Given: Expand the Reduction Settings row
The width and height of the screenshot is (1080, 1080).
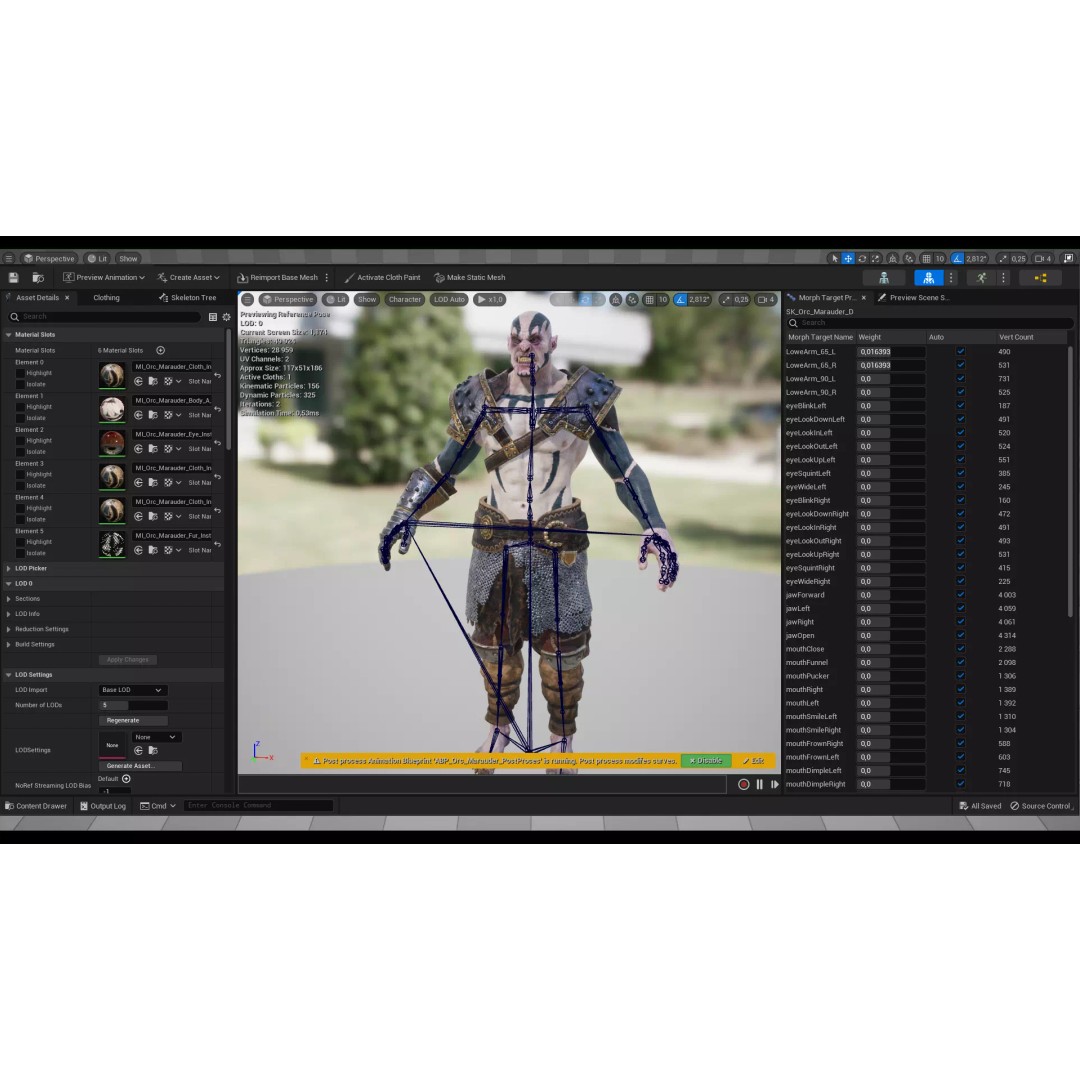Looking at the screenshot, I should click(x=8, y=630).
